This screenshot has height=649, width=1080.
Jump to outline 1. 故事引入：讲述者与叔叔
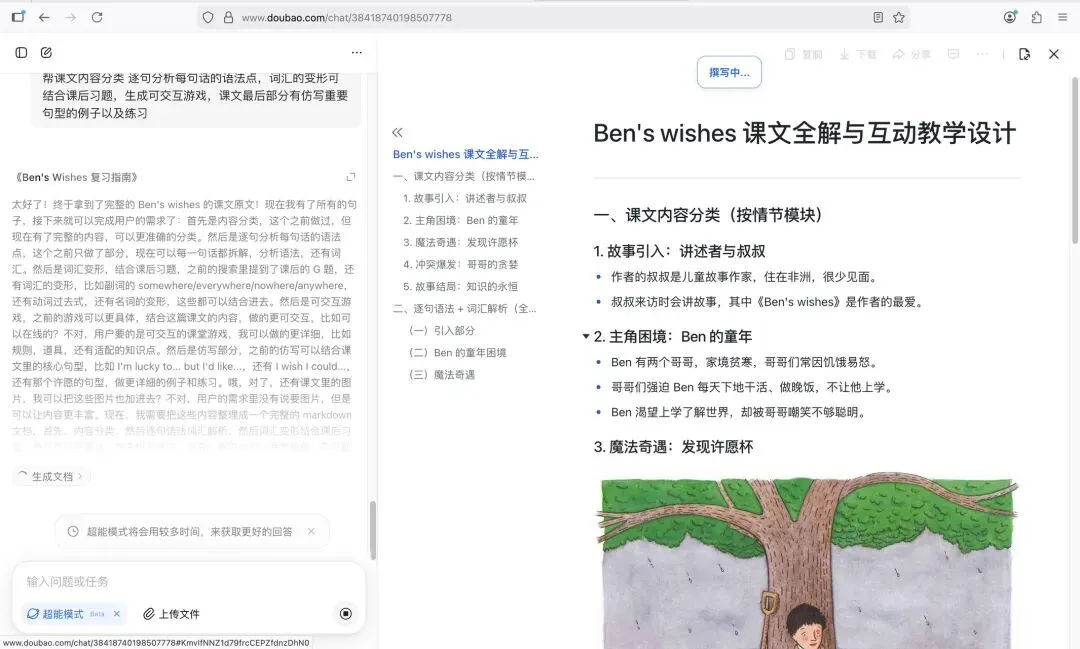click(x=465, y=198)
